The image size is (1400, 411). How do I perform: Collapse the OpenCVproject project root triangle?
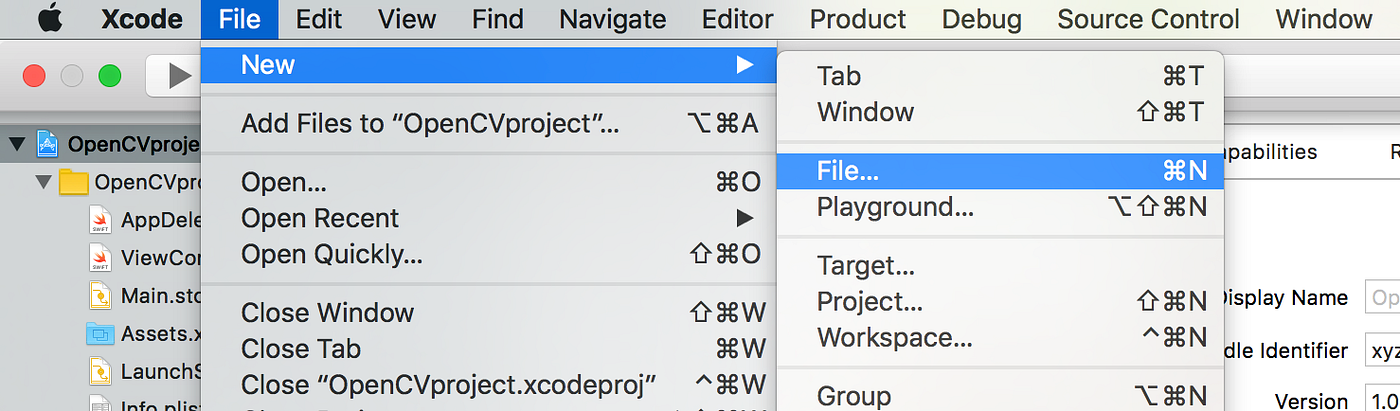click(x=16, y=144)
